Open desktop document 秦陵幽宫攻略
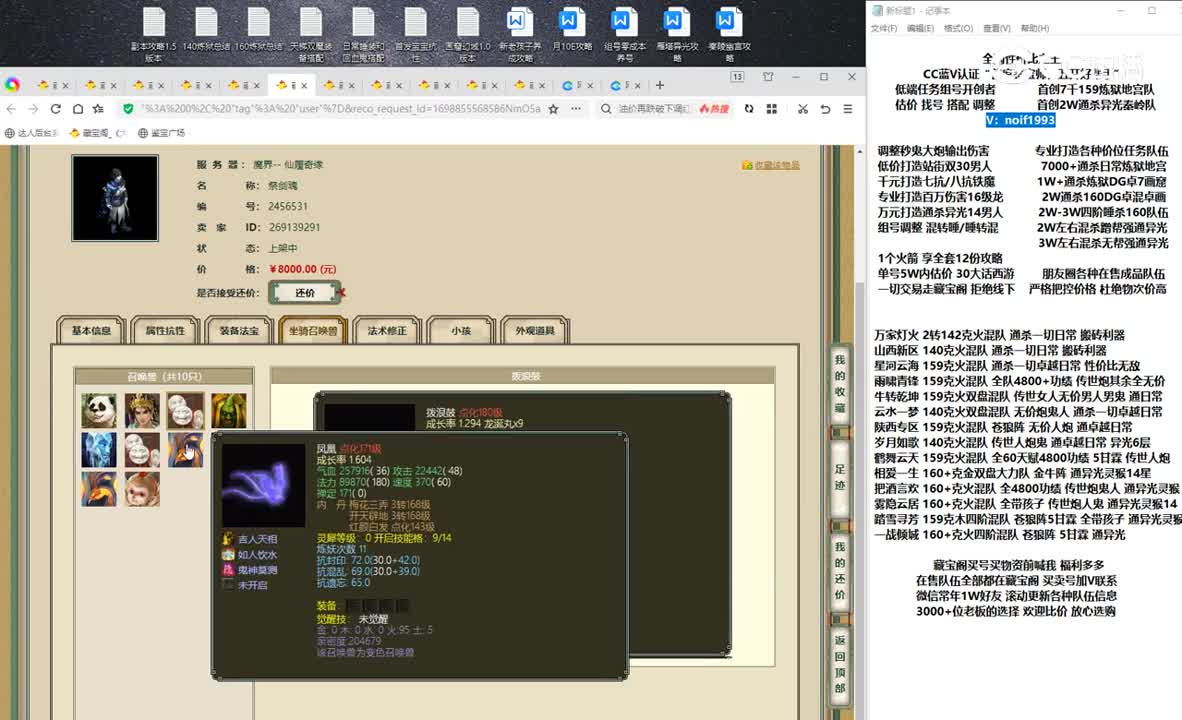The height and width of the screenshot is (720, 1182). coord(729,35)
